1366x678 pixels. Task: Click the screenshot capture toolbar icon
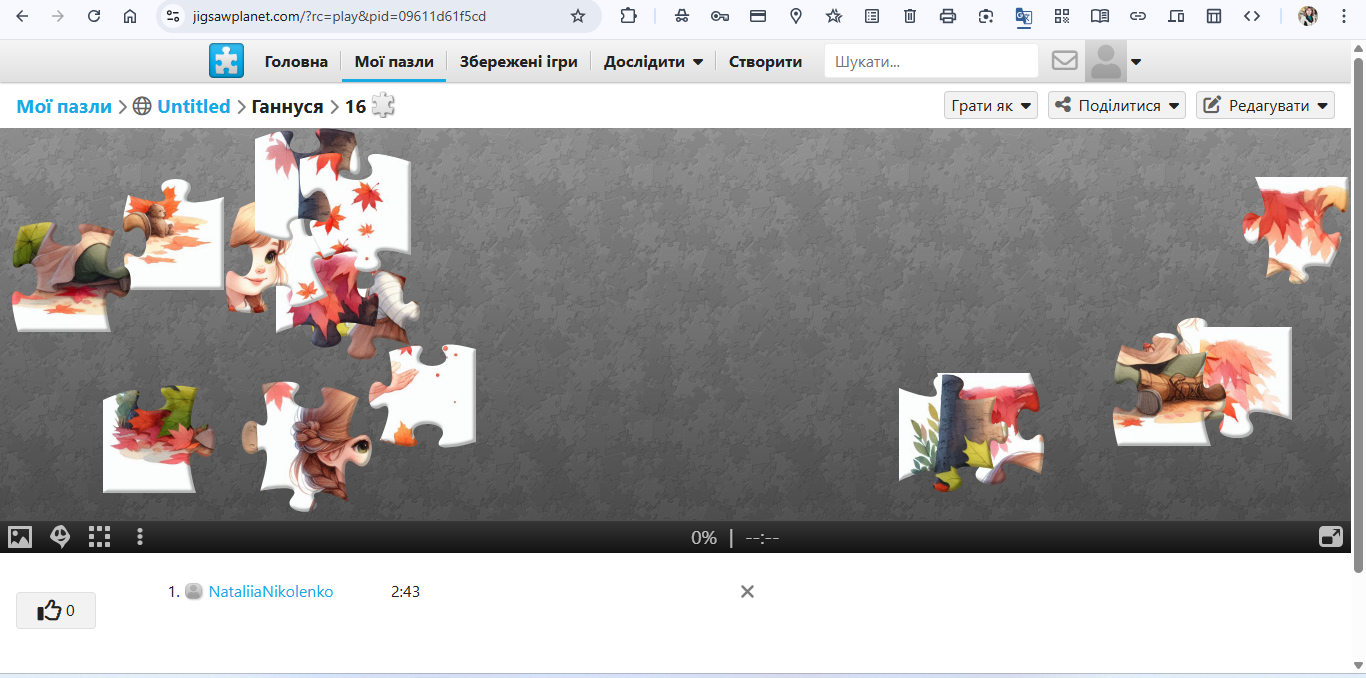pos(986,16)
